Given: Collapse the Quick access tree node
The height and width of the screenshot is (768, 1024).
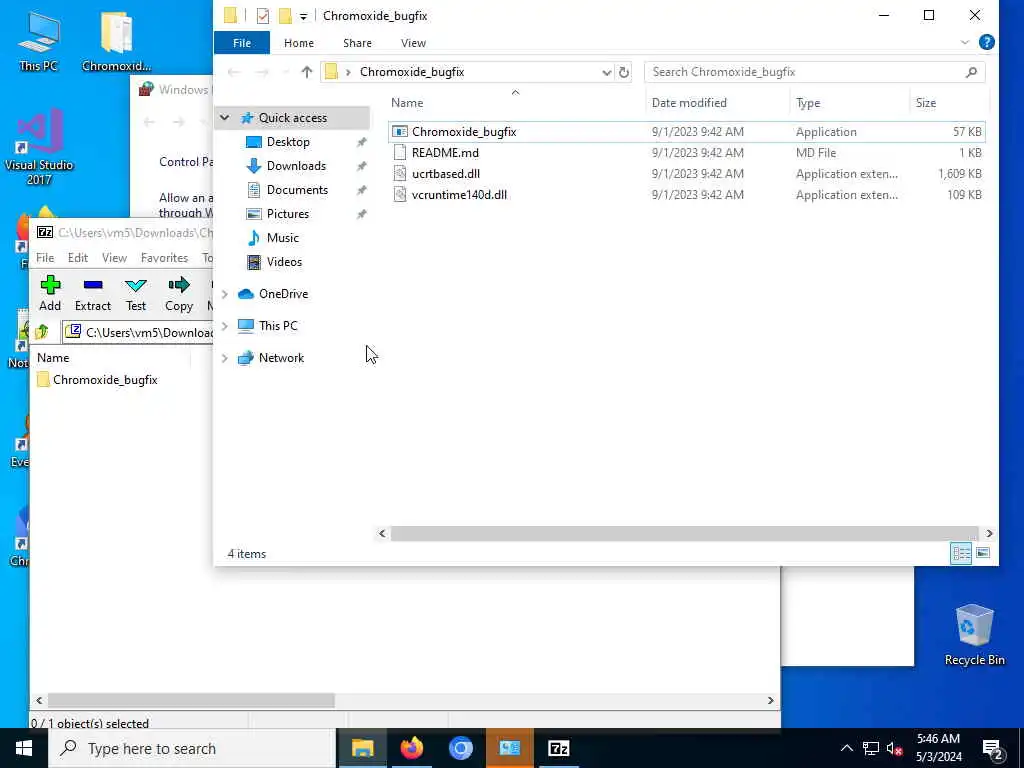Looking at the screenshot, I should [x=225, y=118].
